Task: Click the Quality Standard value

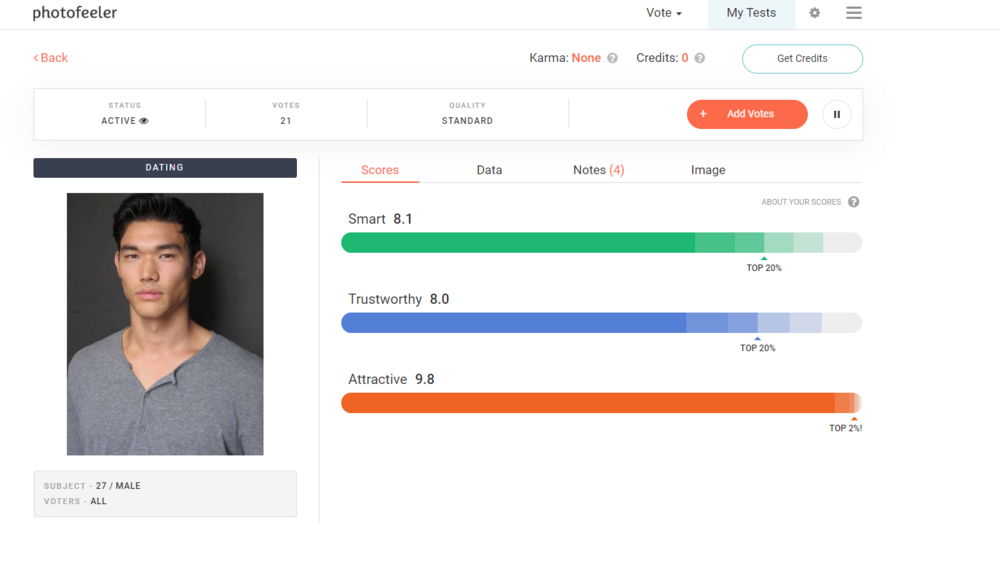Action: coord(467,121)
